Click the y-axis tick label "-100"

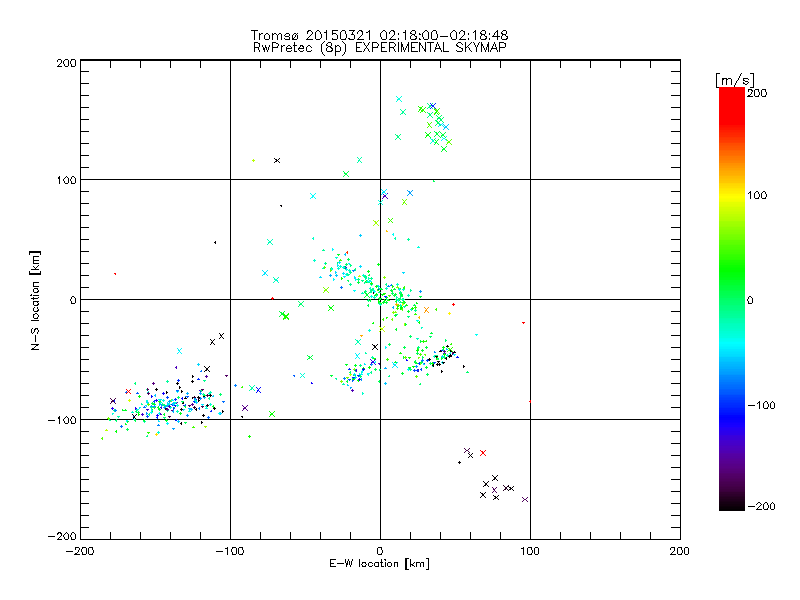pyautogui.click(x=62, y=420)
